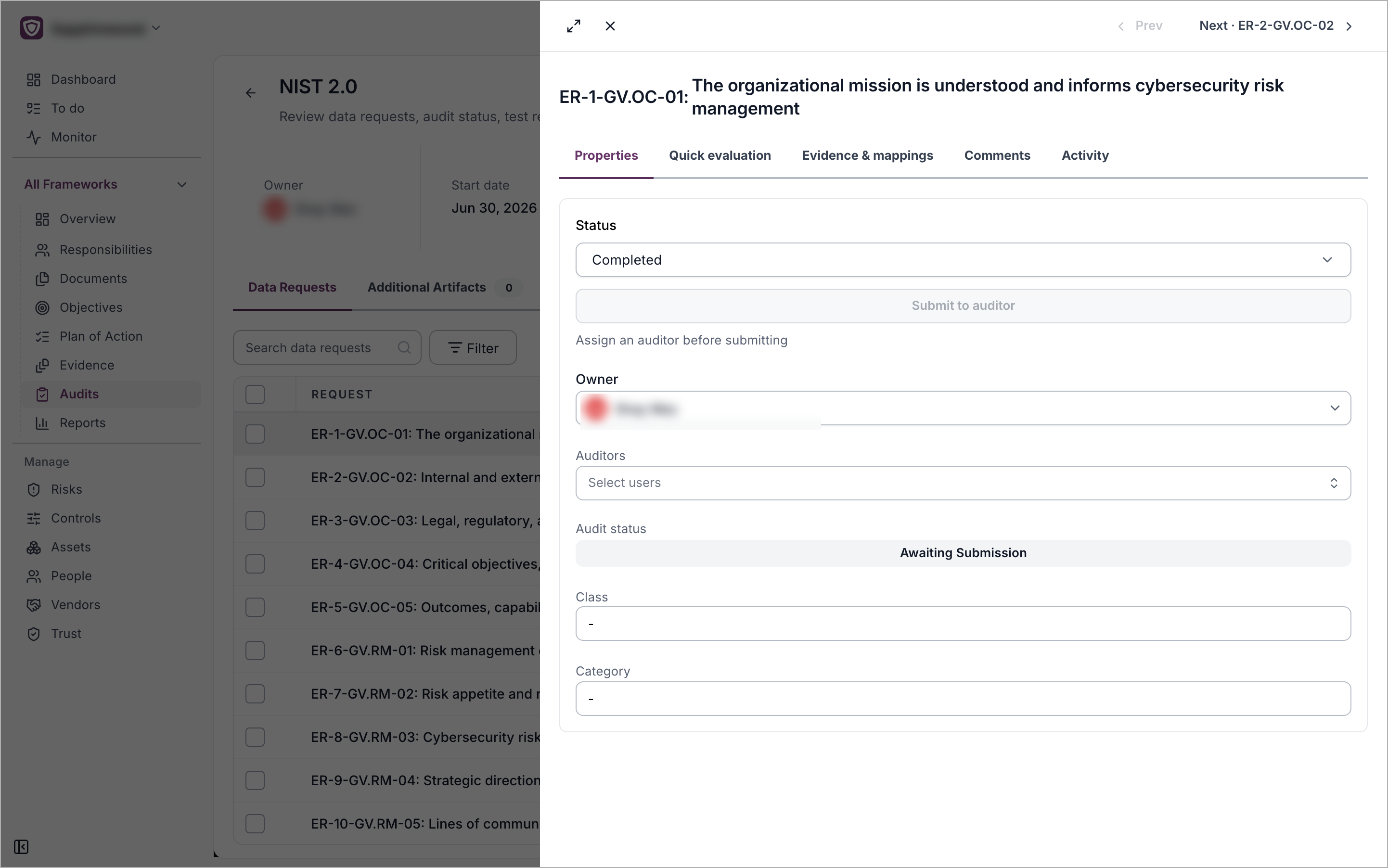Click the Overview grid icon
Image resolution: width=1388 pixels, height=868 pixels.
coord(42,219)
